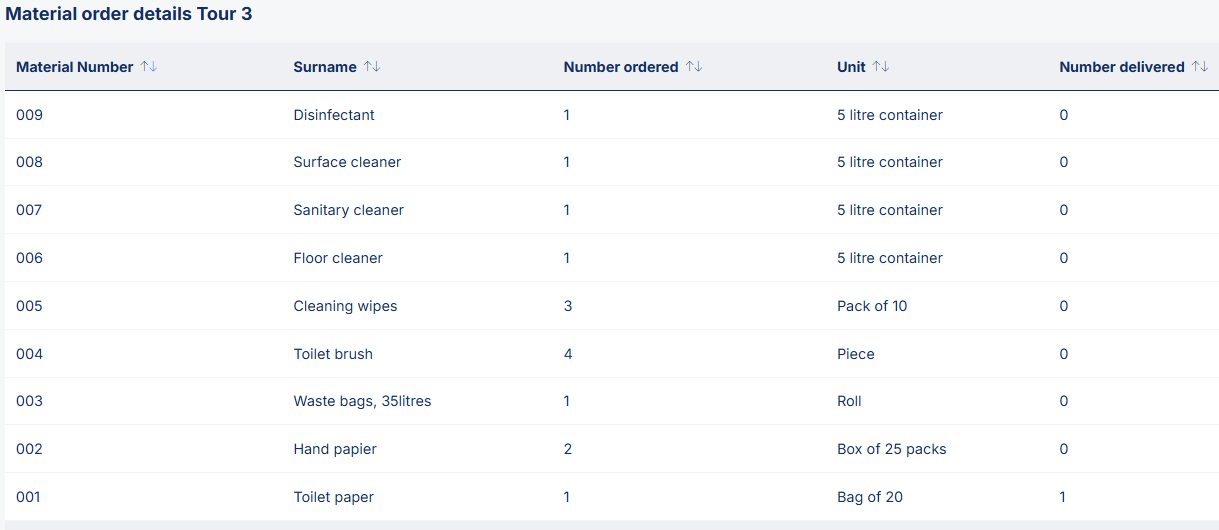The image size is (1219, 530).
Task: Select the Toilet paper row
Action: tap(333, 497)
